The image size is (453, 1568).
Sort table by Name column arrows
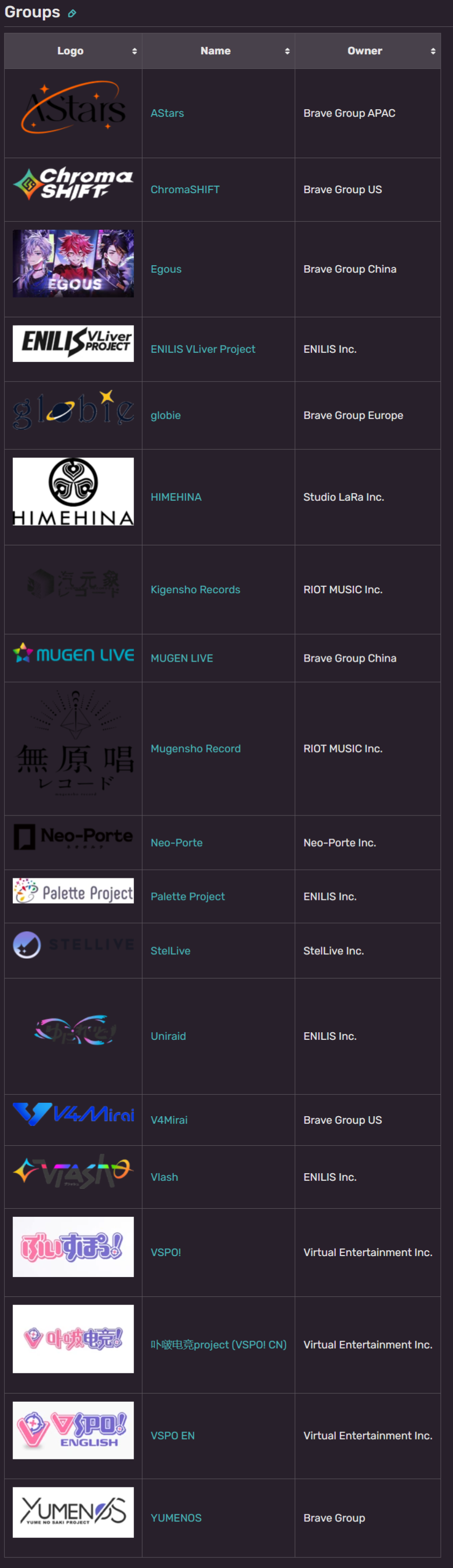[x=287, y=51]
